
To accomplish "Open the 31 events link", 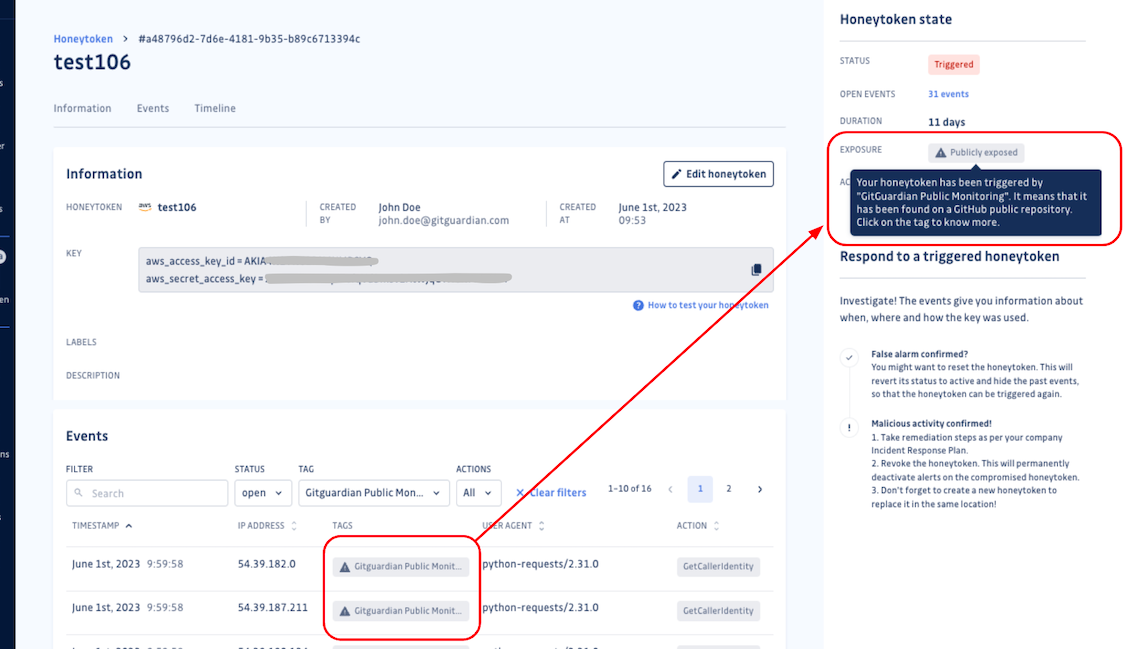I will 949,93.
